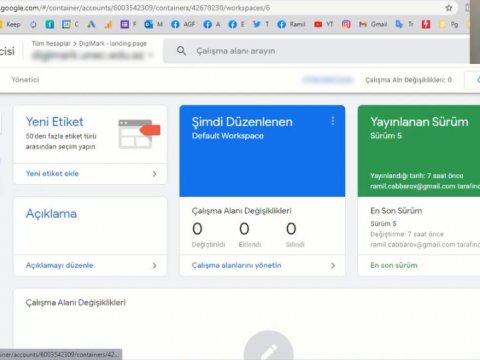Open the Outlook bookmark labeled M
The height and width of the screenshot is (360, 480).
tap(153, 24)
